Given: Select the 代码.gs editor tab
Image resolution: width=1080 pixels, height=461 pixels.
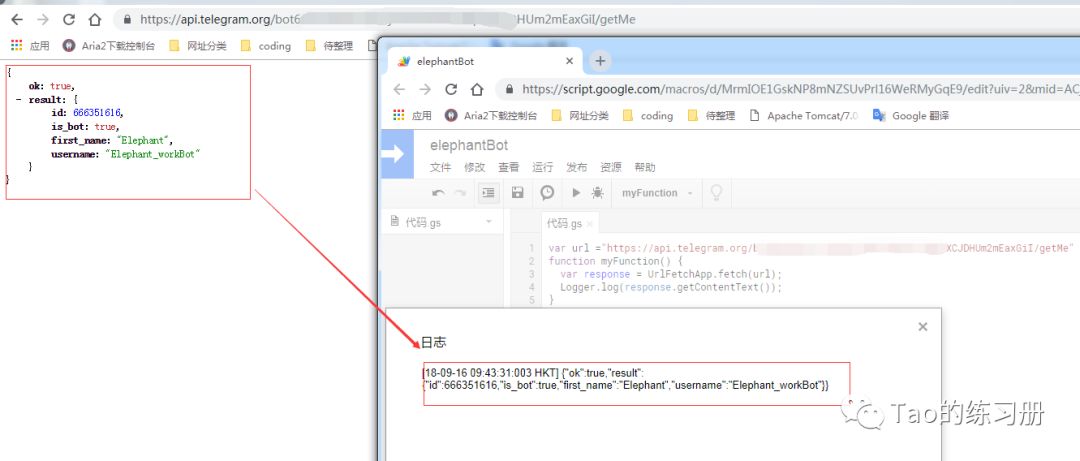Looking at the screenshot, I should click(564, 223).
